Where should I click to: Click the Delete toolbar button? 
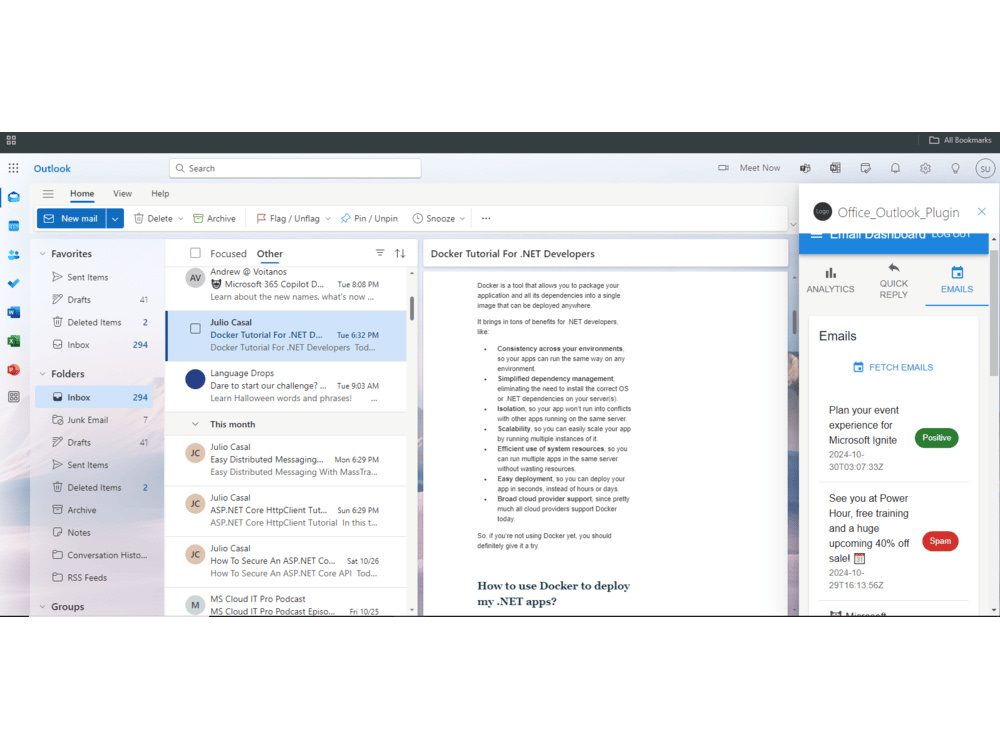tap(154, 218)
